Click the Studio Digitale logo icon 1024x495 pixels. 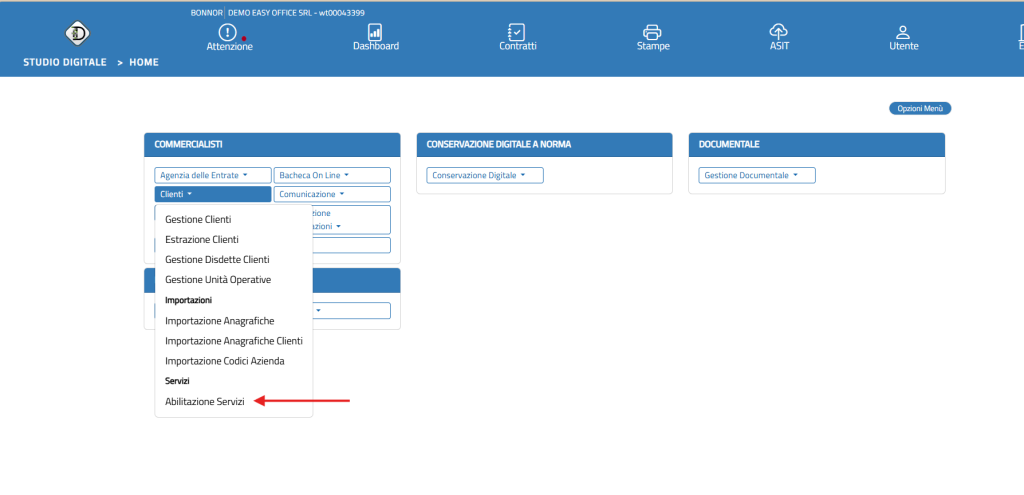click(78, 34)
